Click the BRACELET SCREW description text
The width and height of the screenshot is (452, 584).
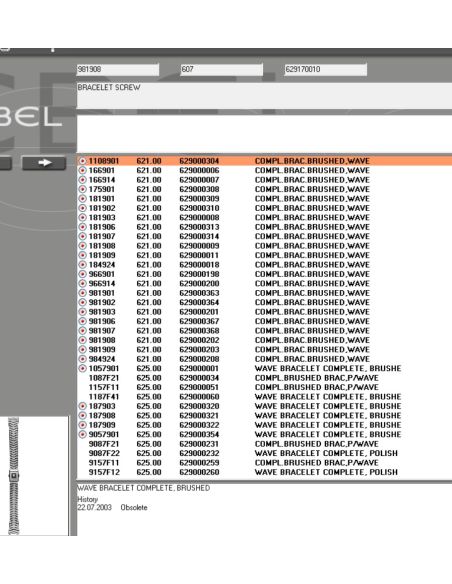[x=109, y=88]
